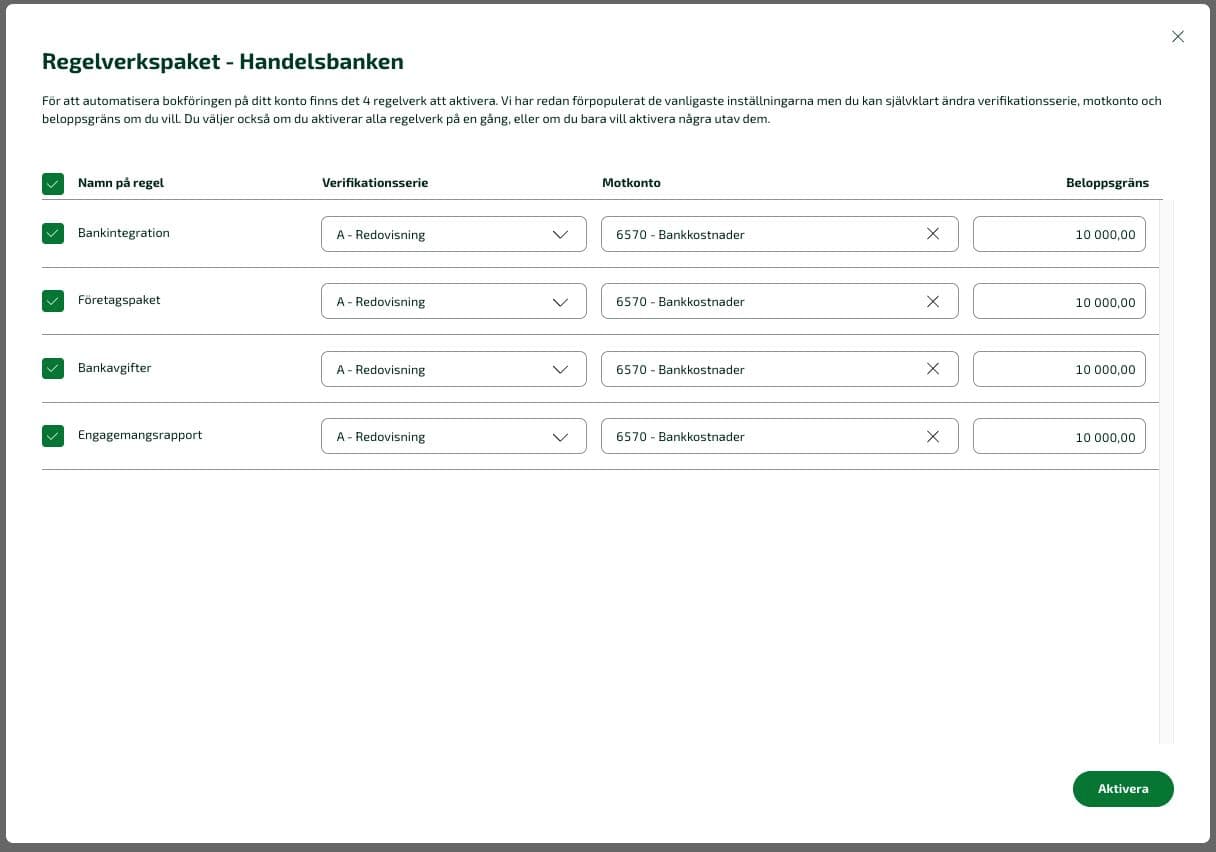Click the Bankavgifter rule name

coord(115,368)
